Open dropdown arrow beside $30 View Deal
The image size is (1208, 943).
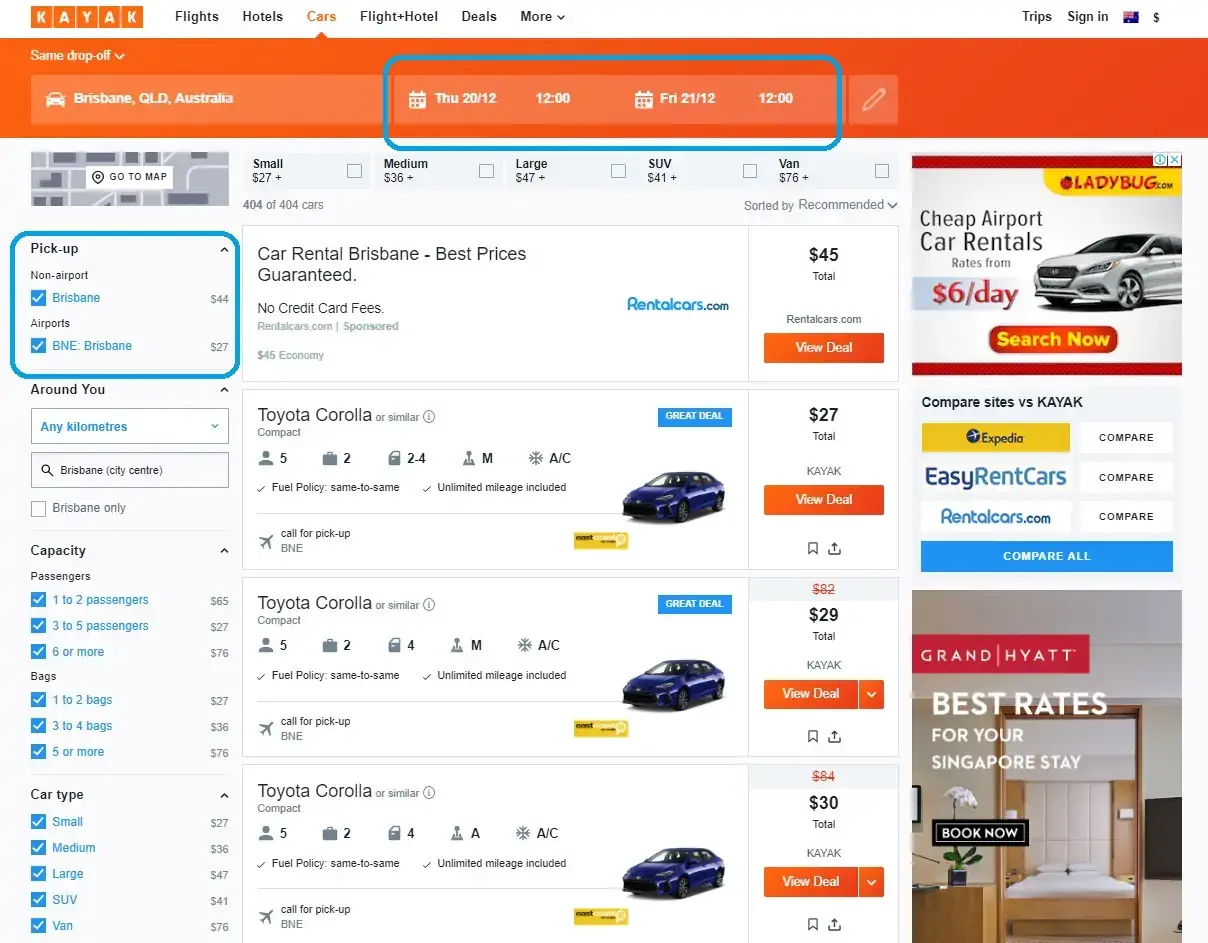pyautogui.click(x=872, y=882)
